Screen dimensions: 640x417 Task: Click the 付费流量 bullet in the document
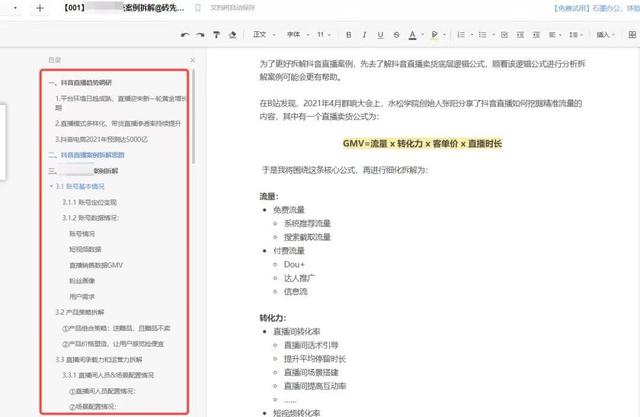pos(289,251)
